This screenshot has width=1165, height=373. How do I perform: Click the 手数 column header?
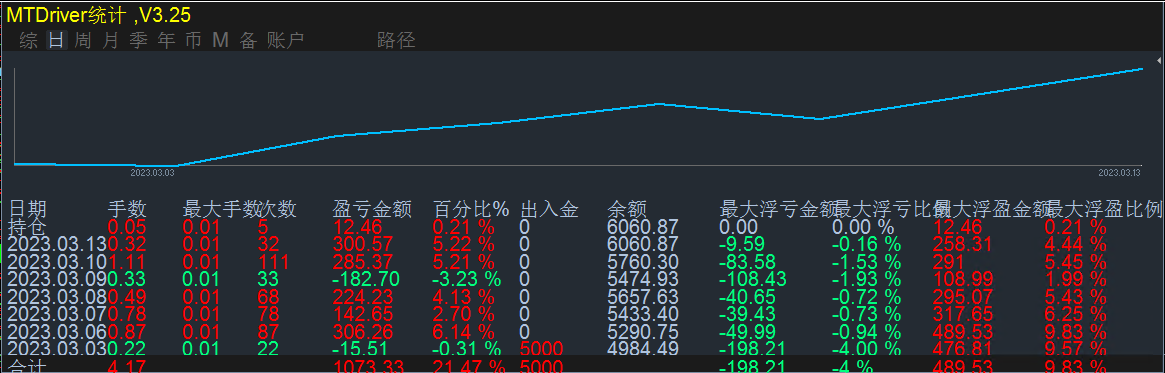128,210
